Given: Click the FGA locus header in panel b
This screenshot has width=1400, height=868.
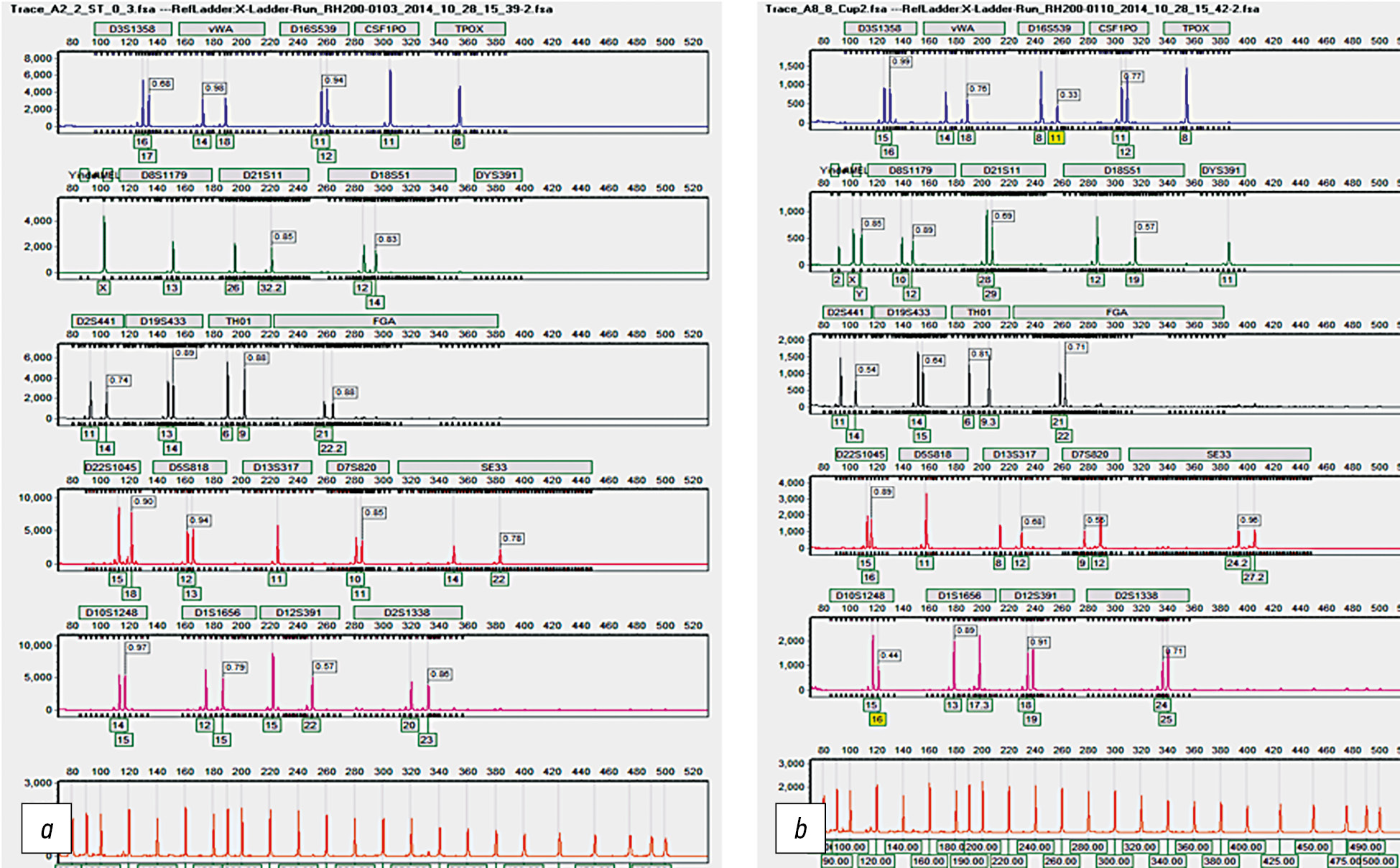Looking at the screenshot, I should (1117, 312).
